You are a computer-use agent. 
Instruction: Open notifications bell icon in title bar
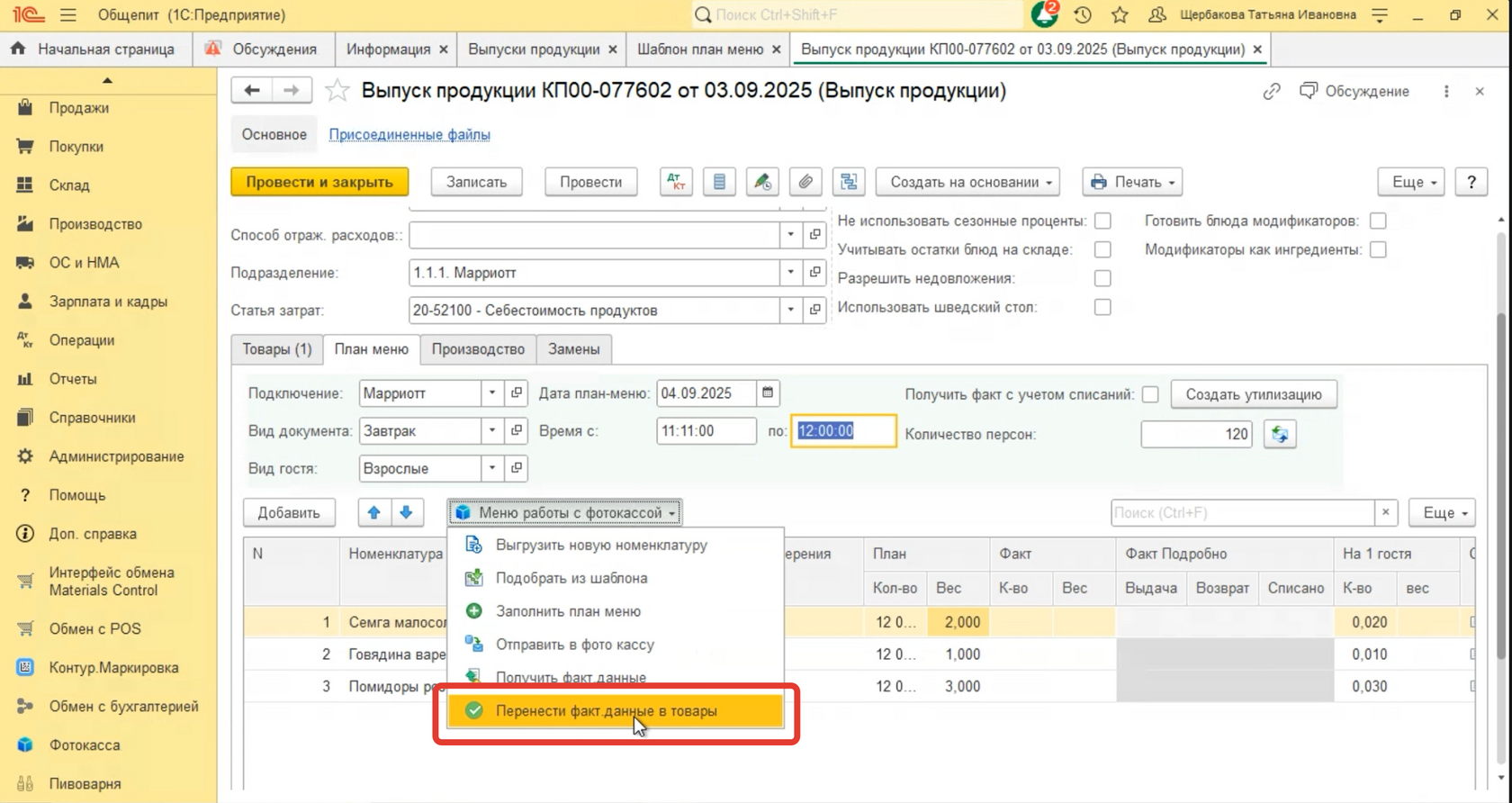click(x=1044, y=15)
